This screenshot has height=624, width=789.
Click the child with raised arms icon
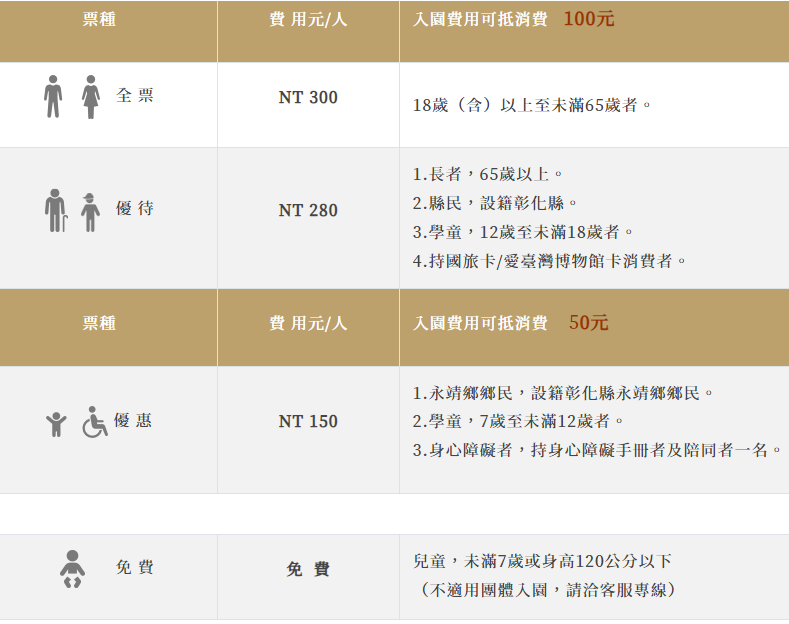click(56, 424)
